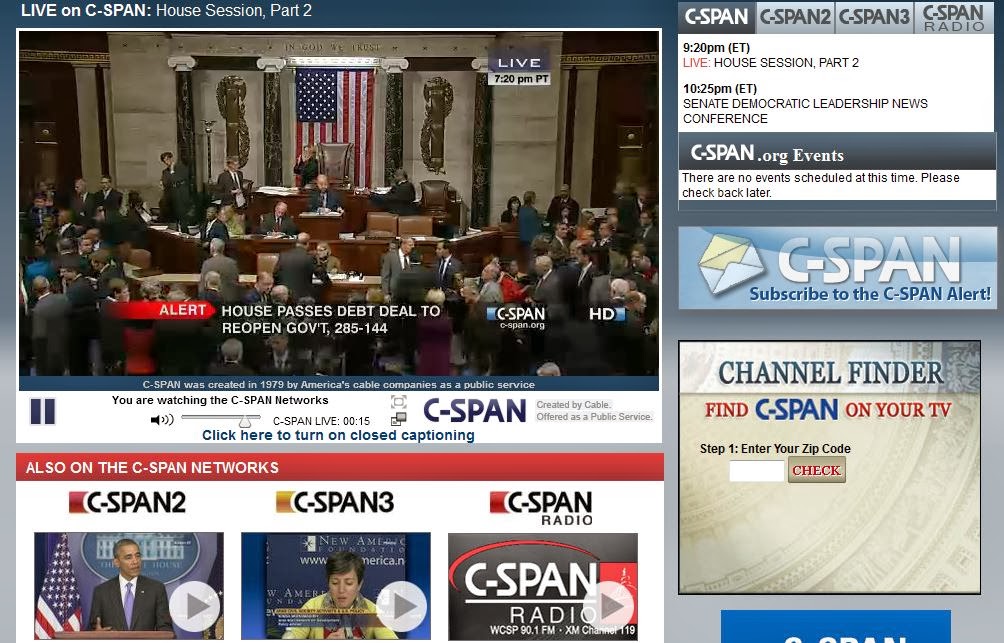The width and height of the screenshot is (1004, 643).
Task: Play the C-SPAN2 Obama video thumbnail
Action: coord(129,585)
